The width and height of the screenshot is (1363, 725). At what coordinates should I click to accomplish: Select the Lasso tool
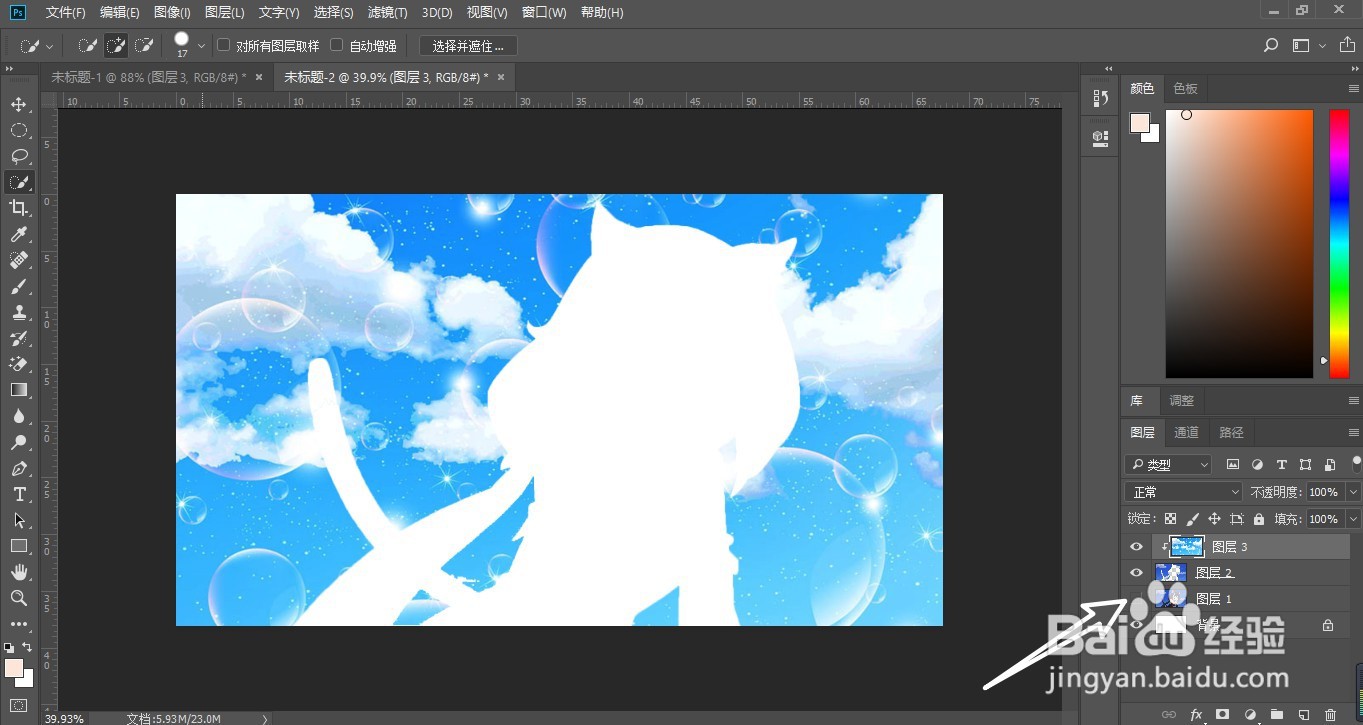tap(19, 156)
